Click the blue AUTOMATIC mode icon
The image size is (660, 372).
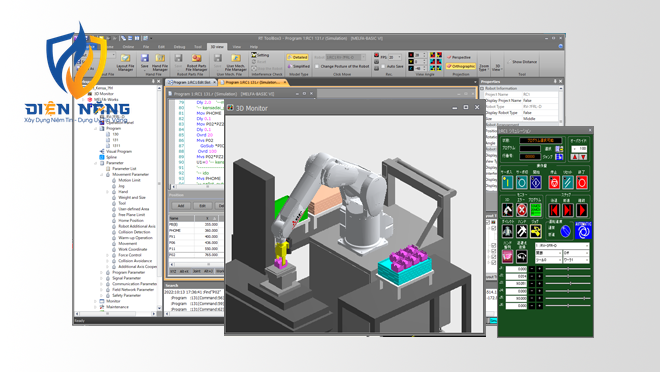583,231
